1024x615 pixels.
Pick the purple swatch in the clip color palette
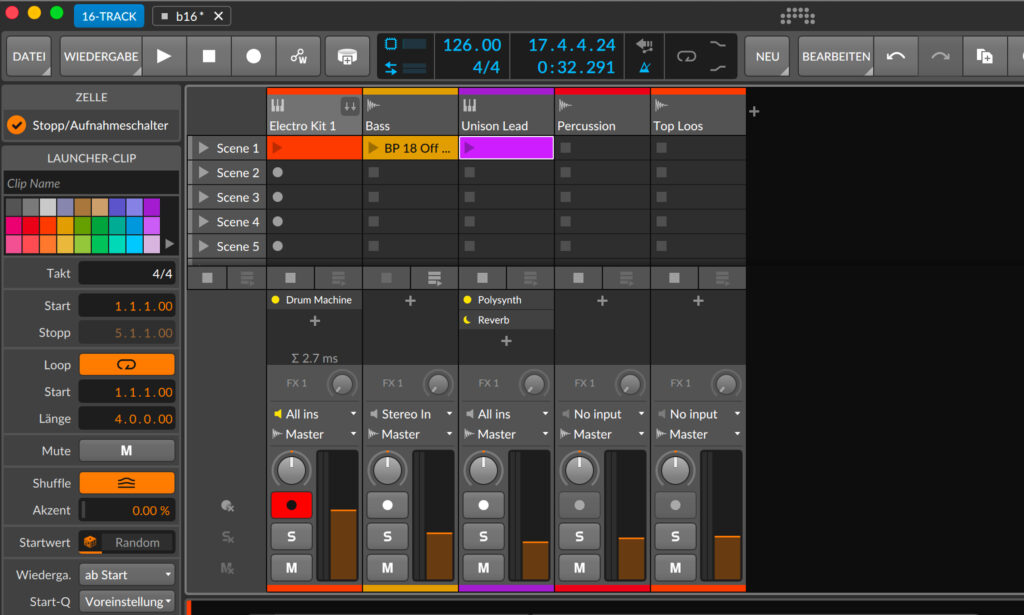point(152,207)
